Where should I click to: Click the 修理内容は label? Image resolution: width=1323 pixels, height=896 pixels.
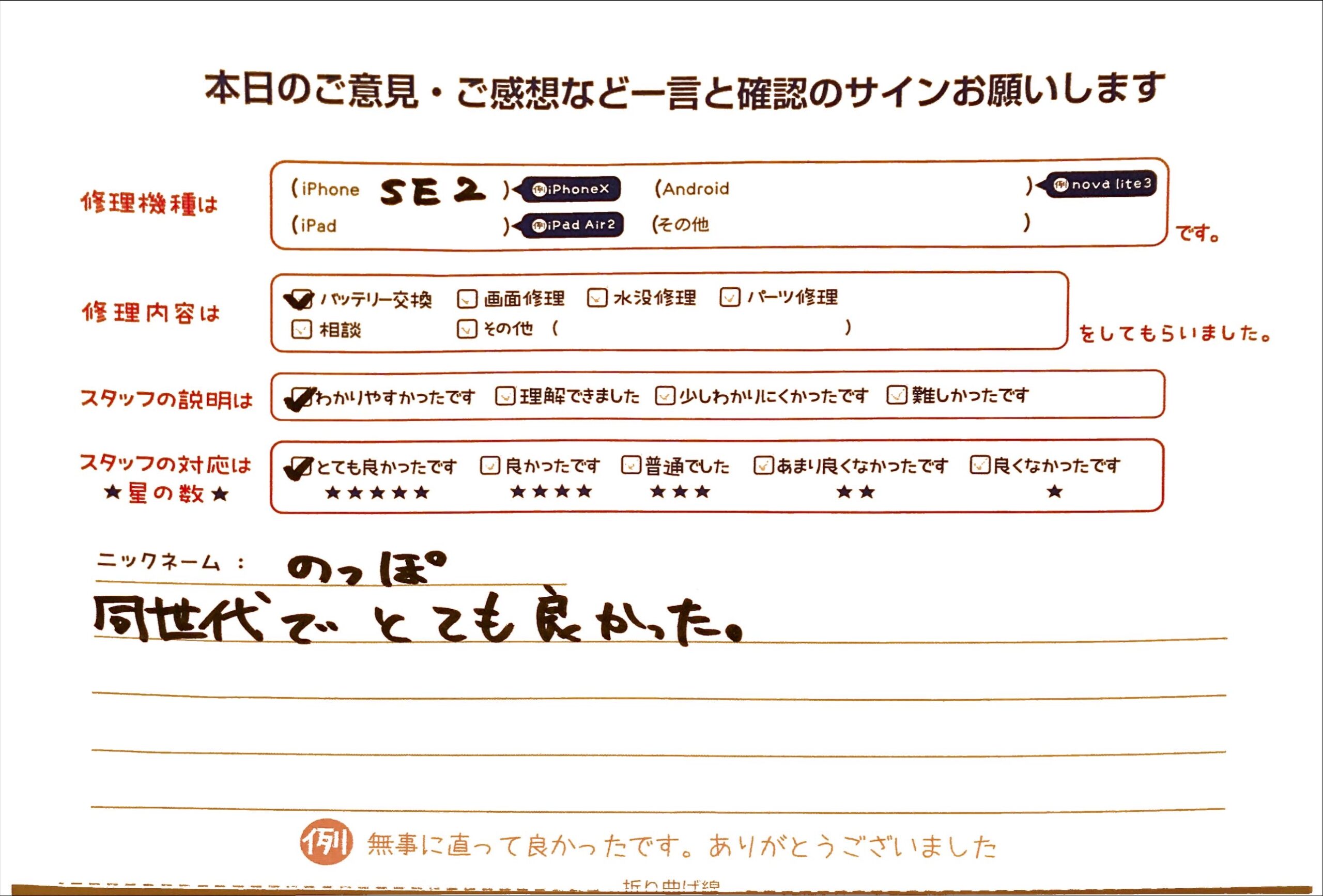pyautogui.click(x=151, y=313)
